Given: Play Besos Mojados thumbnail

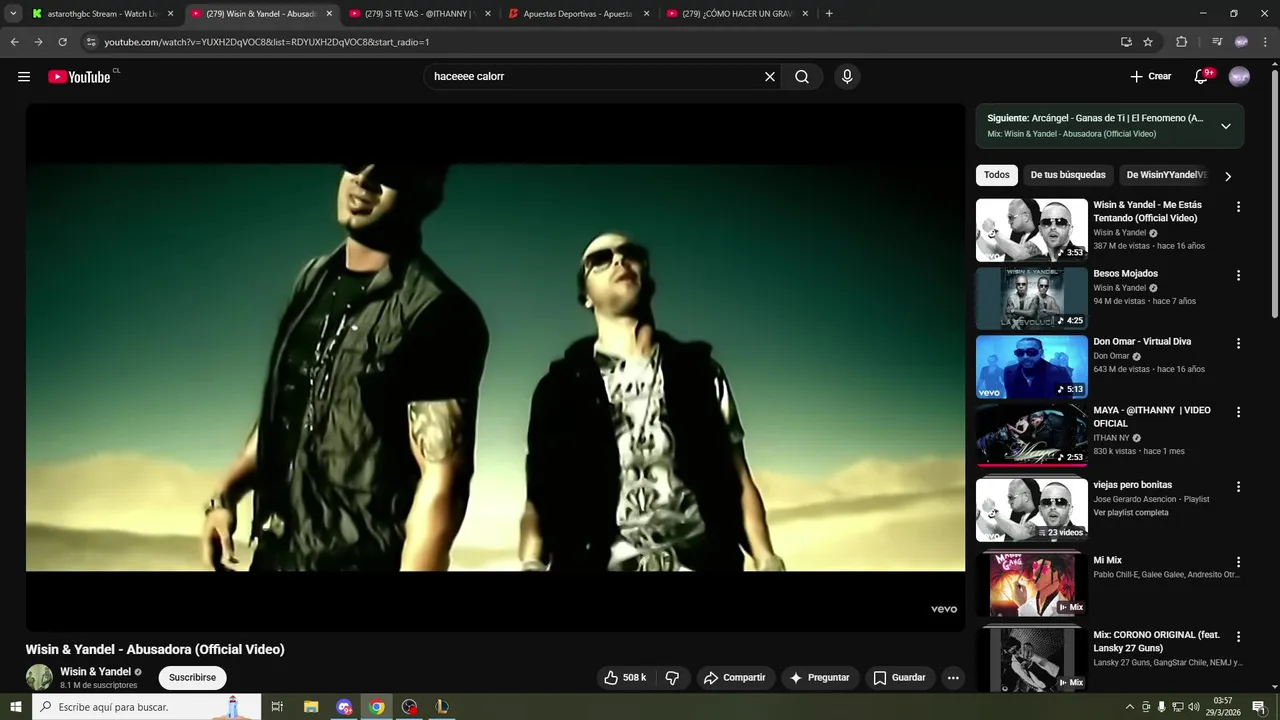Looking at the screenshot, I should [1031, 298].
